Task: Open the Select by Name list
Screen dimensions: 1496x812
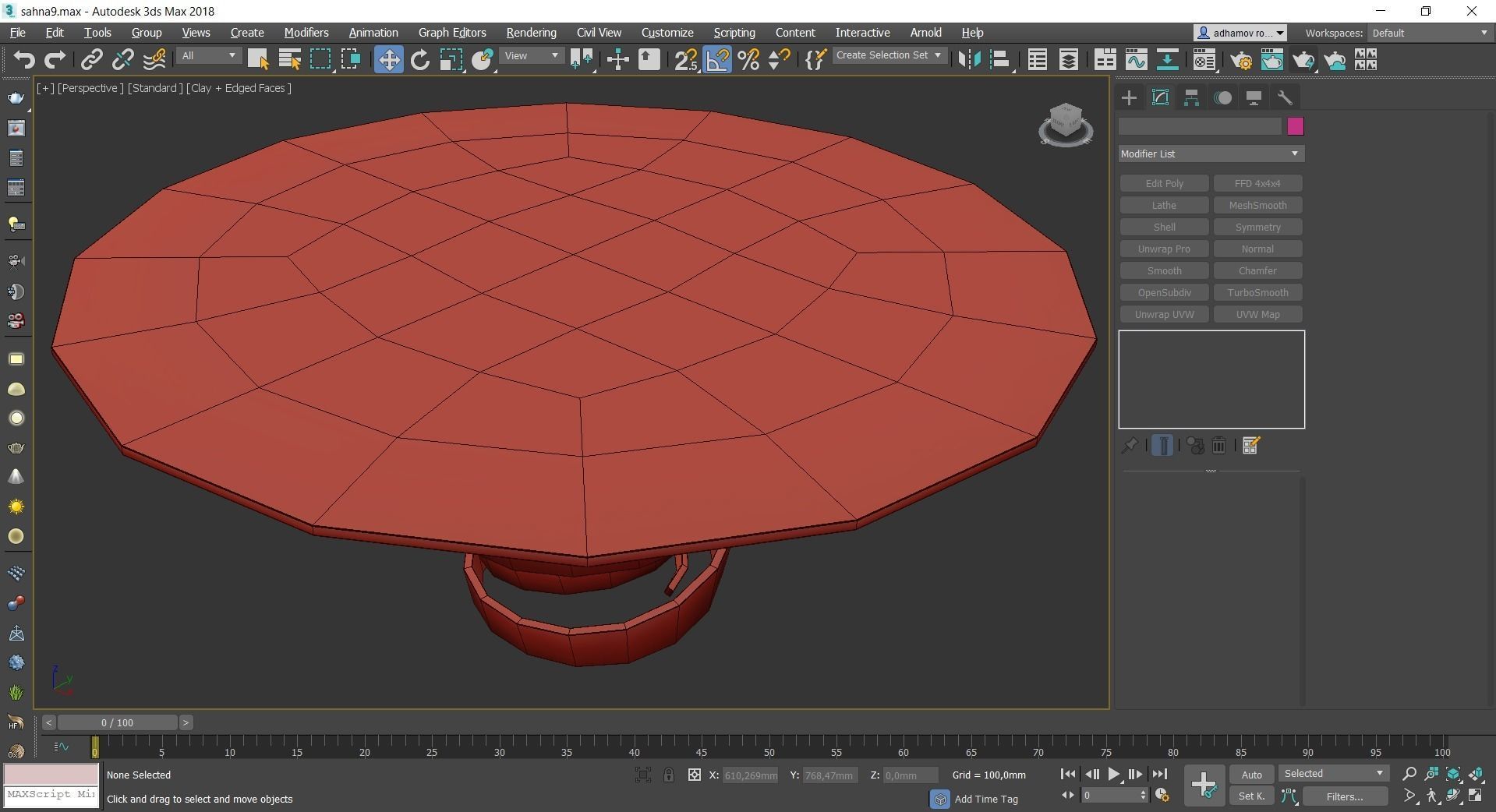Action: click(289, 60)
